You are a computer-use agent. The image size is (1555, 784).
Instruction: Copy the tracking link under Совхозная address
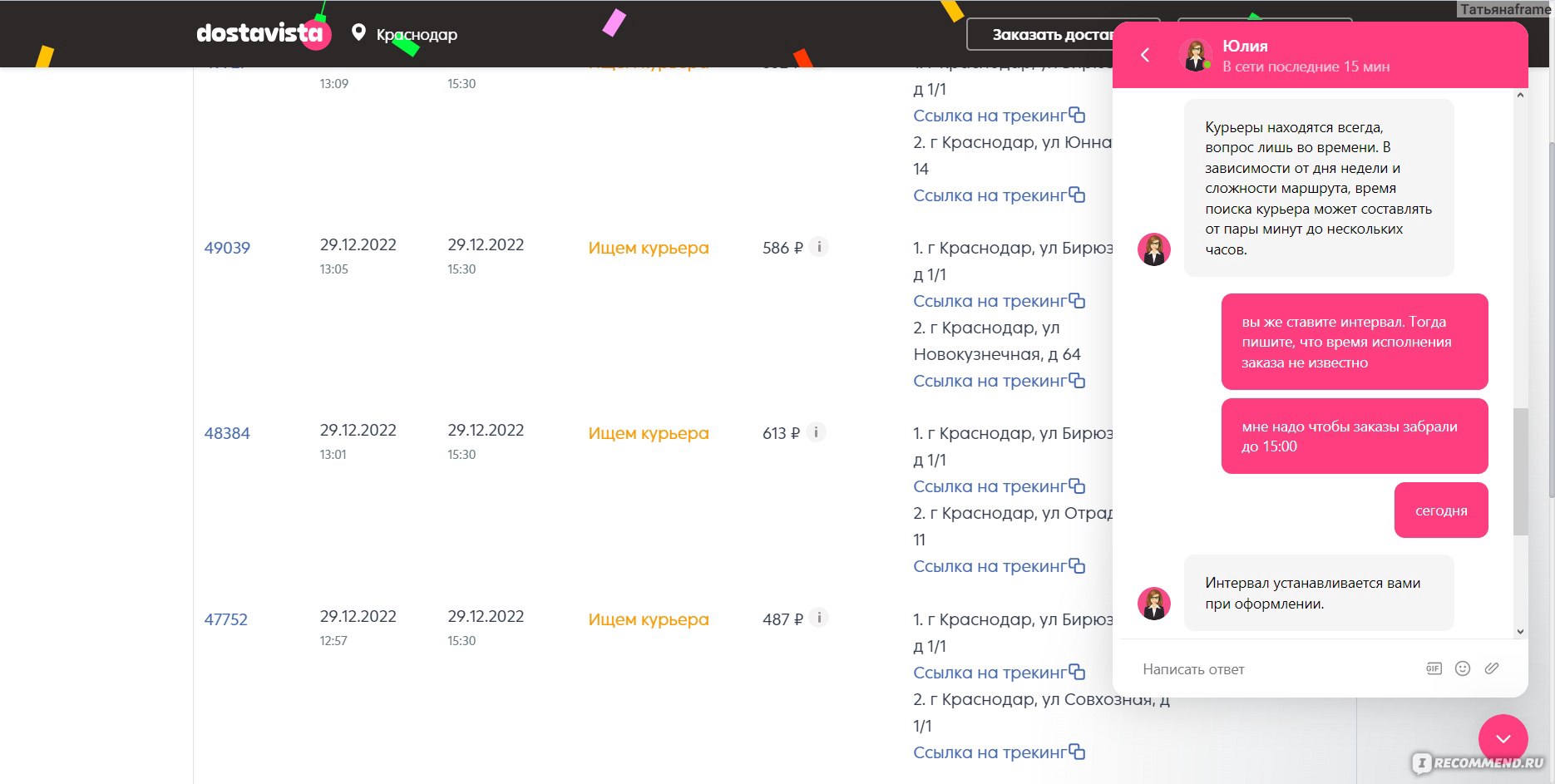1077,752
